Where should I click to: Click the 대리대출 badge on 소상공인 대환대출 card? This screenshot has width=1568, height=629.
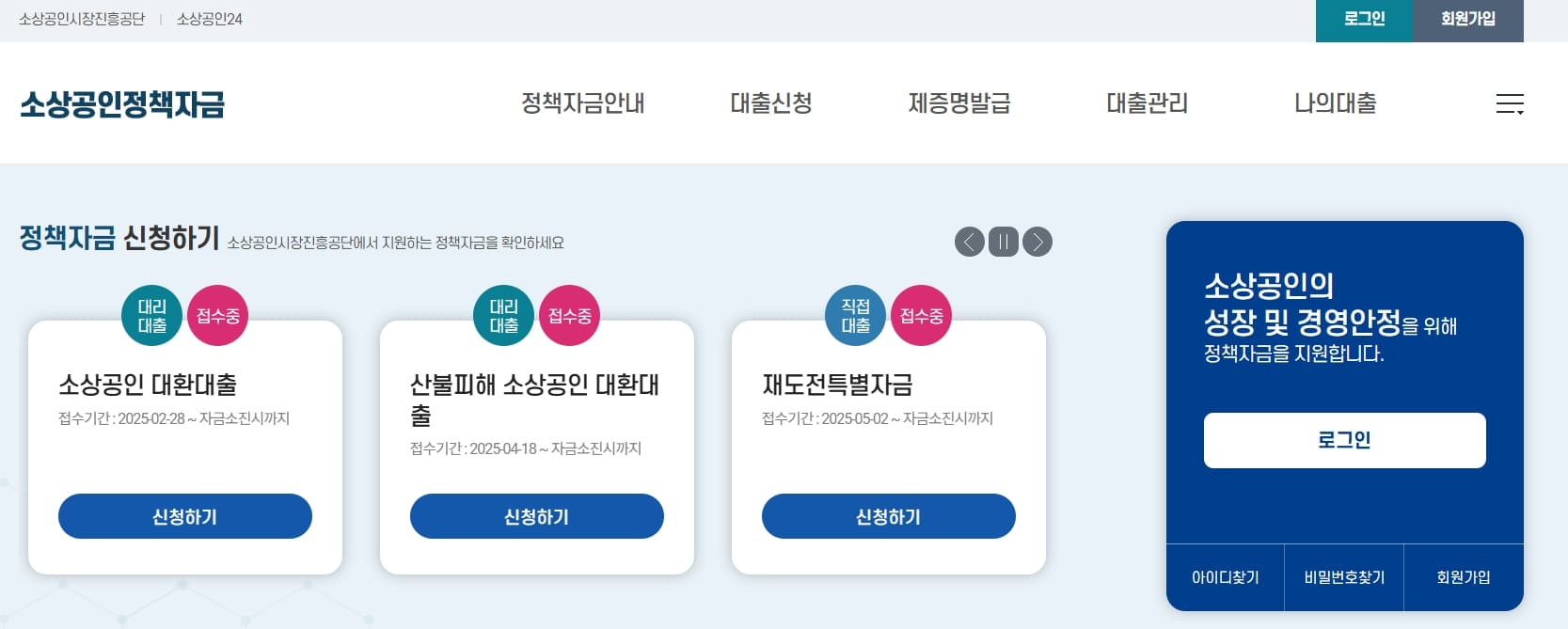click(x=152, y=315)
